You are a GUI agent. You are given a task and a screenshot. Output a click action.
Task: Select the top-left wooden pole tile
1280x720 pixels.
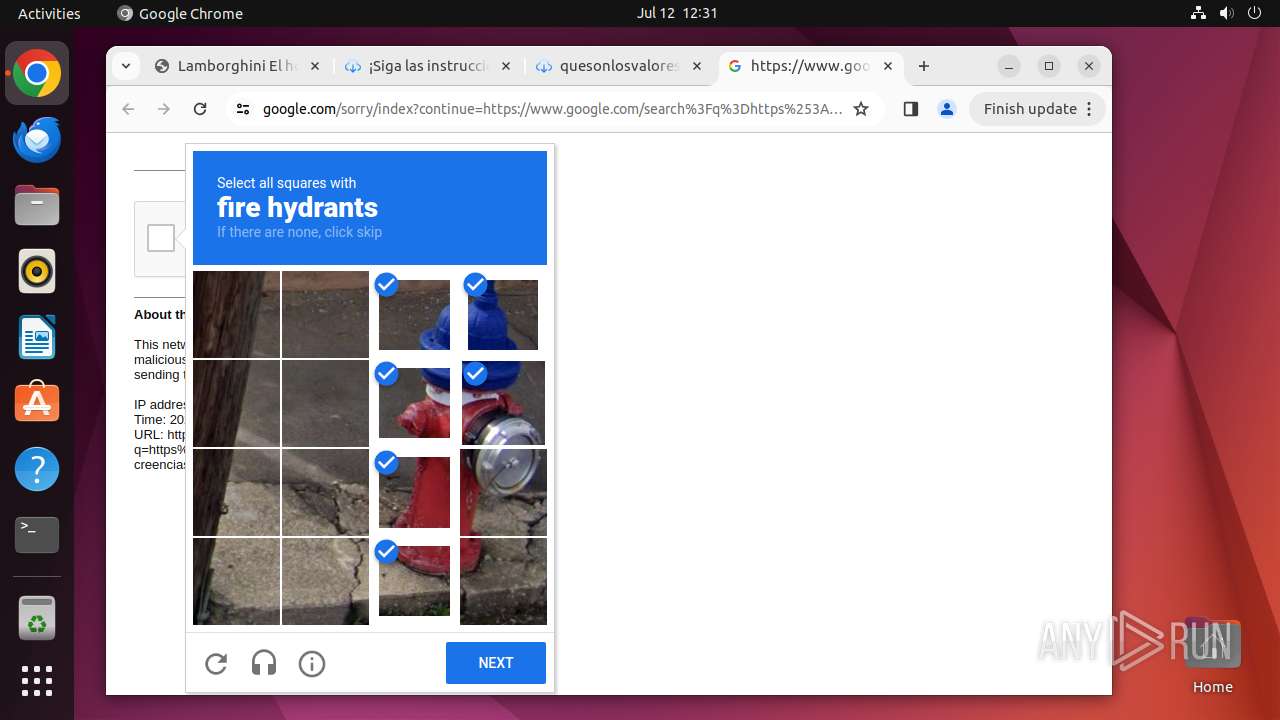236,314
